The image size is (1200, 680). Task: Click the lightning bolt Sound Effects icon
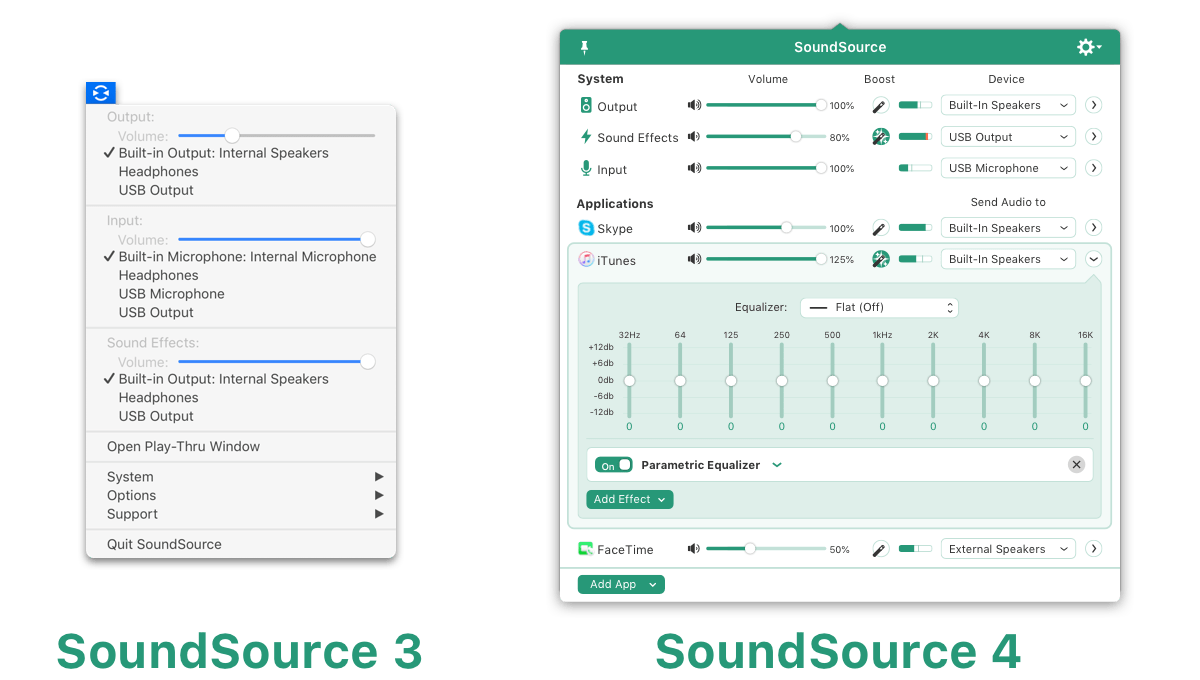pyautogui.click(x=585, y=137)
